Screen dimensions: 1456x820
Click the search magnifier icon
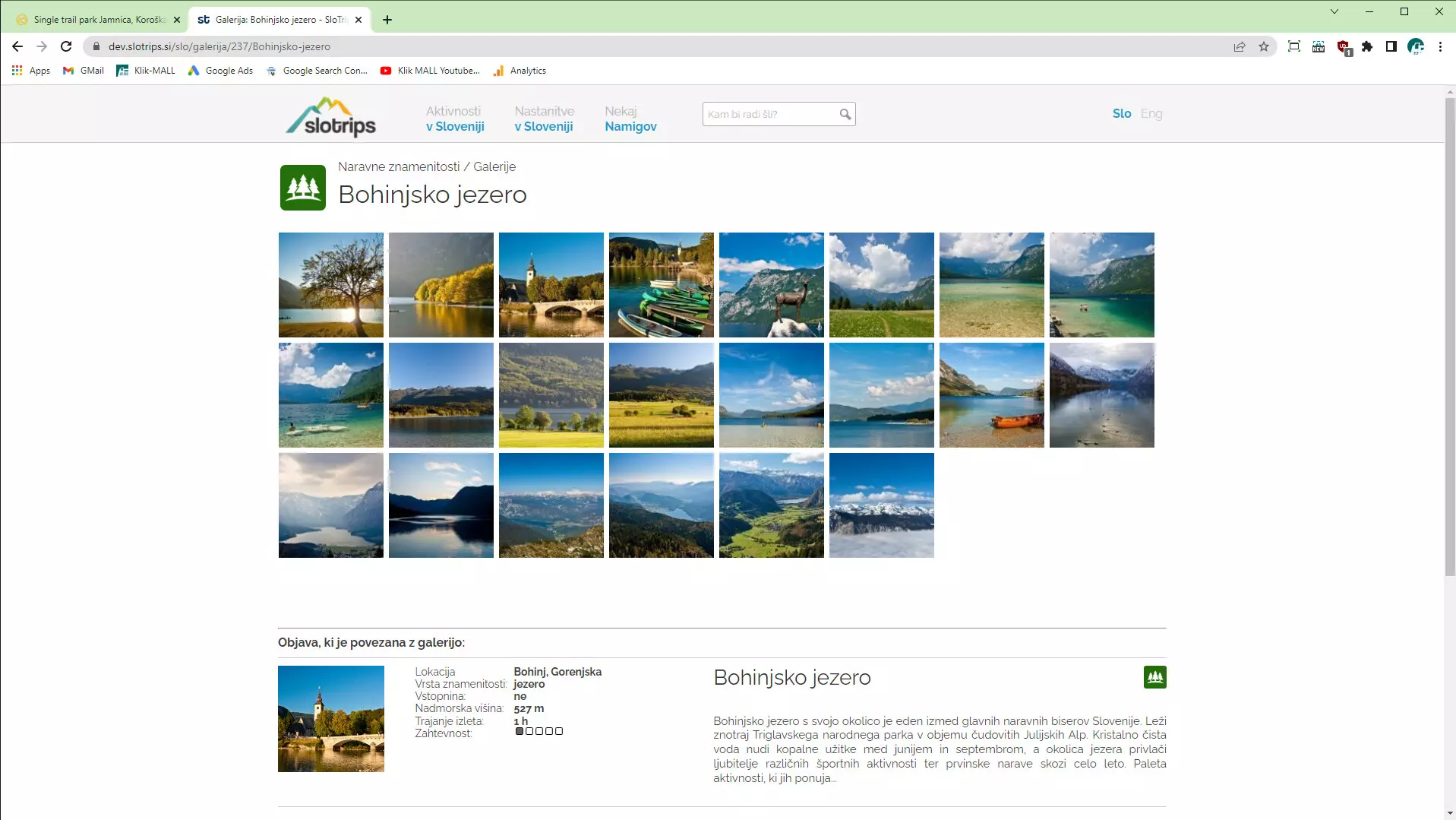(x=845, y=114)
